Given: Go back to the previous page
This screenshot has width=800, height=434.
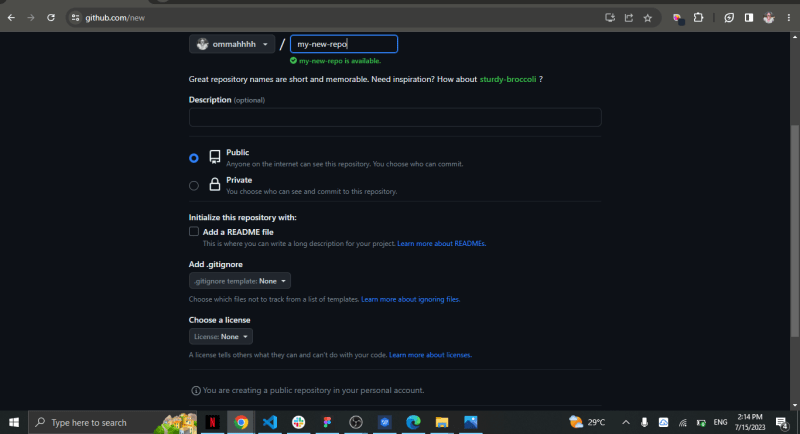Looking at the screenshot, I should point(11,18).
